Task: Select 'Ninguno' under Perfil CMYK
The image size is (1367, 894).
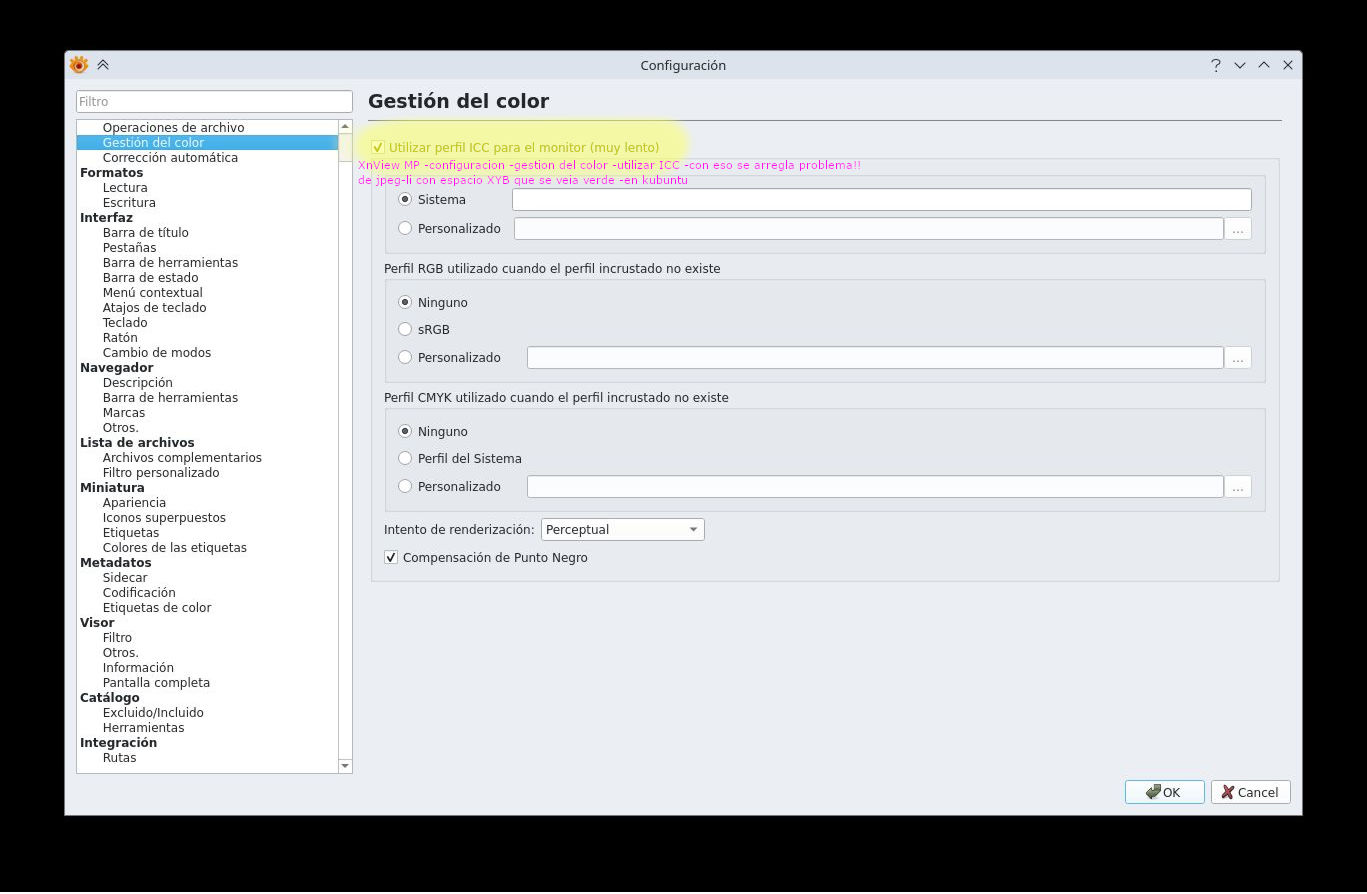Action: (x=405, y=431)
